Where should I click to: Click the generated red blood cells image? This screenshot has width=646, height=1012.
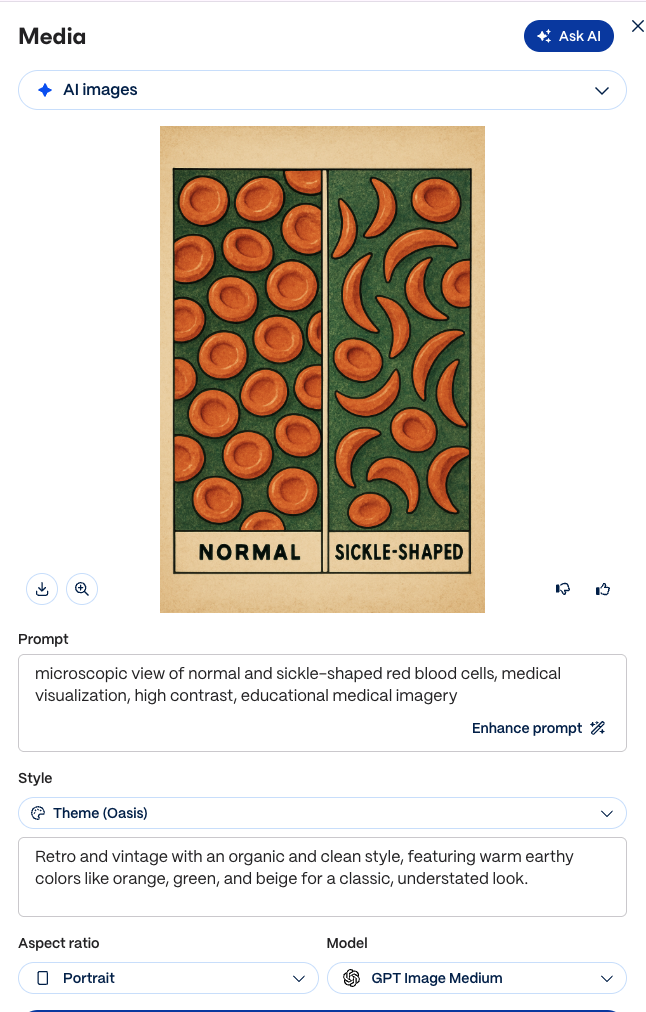pyautogui.click(x=322, y=369)
